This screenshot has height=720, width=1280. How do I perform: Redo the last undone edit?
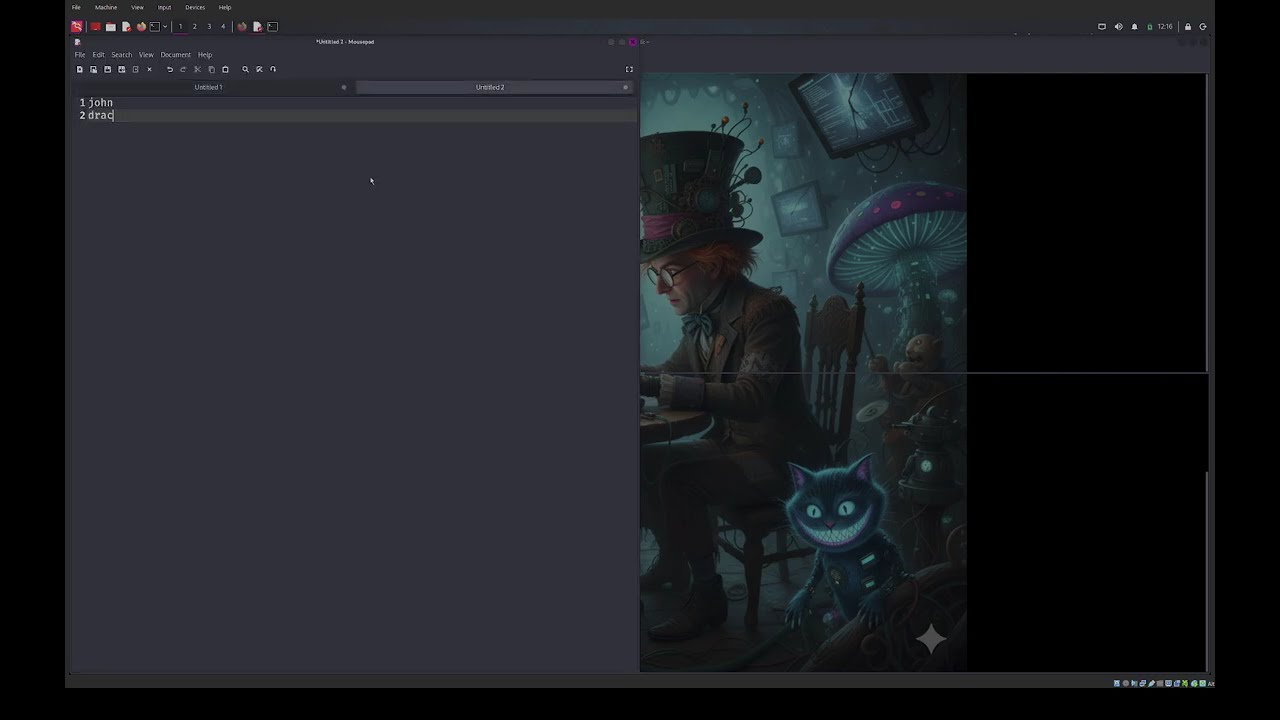click(183, 69)
